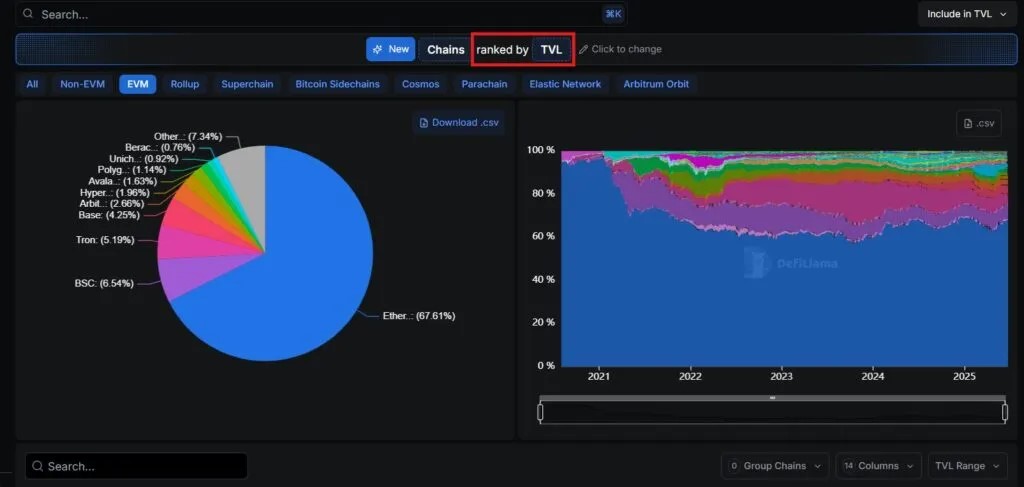The width and height of the screenshot is (1024, 487).
Task: Click the Other..: (7.34%) label
Action: (x=188, y=136)
